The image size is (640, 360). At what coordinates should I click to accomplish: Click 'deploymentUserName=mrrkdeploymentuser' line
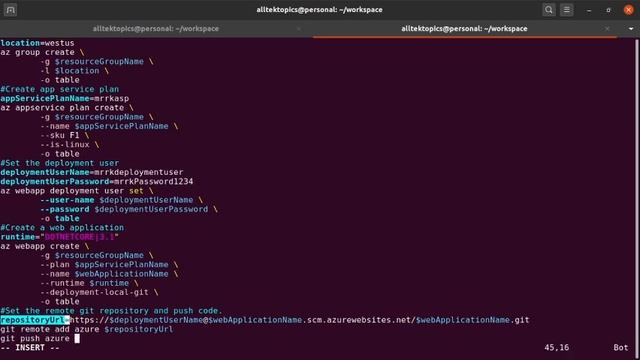pos(92,172)
